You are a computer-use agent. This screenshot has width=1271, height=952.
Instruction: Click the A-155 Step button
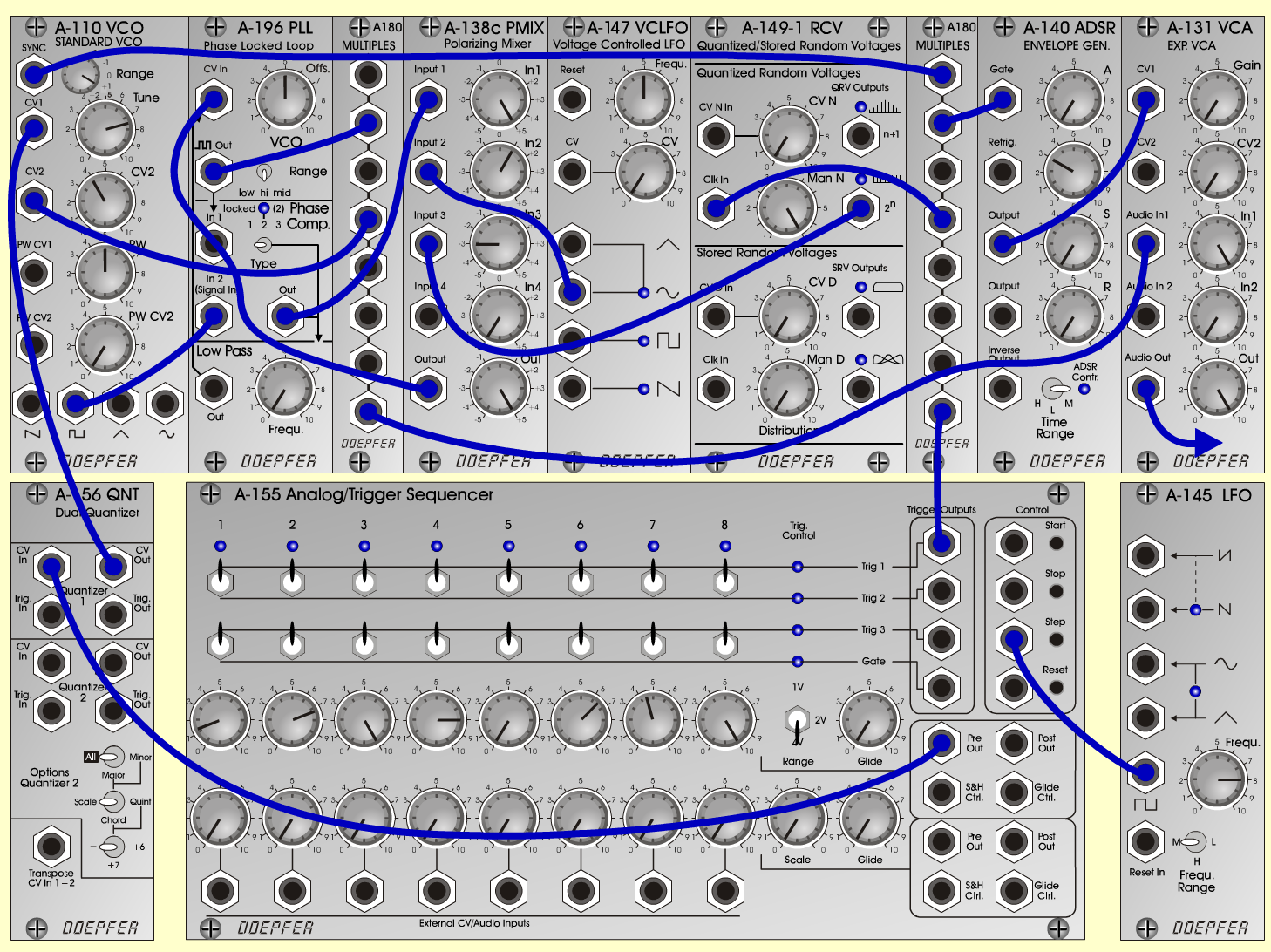click(1056, 639)
